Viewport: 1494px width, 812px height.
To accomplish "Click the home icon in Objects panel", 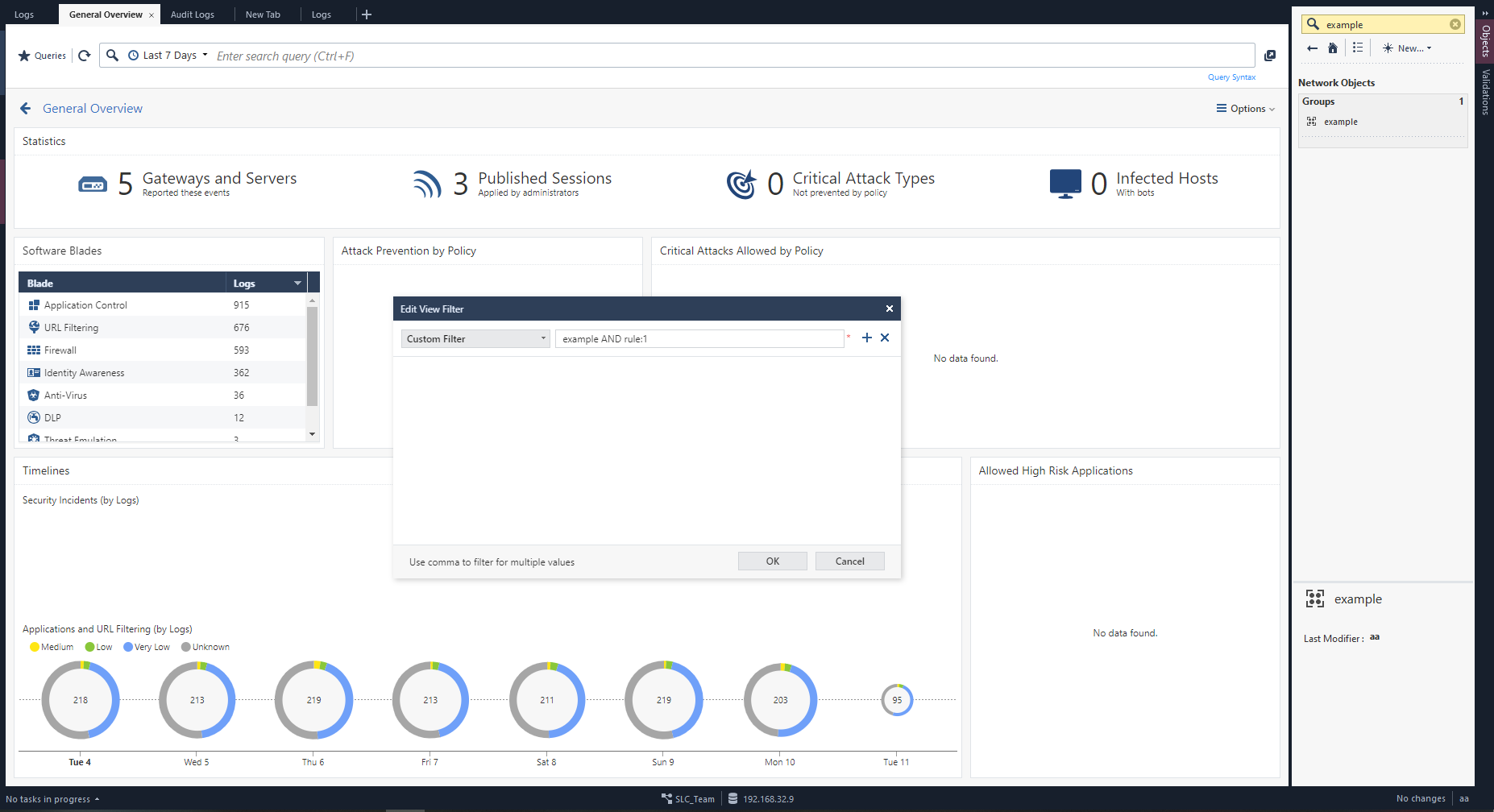I will (x=1333, y=48).
